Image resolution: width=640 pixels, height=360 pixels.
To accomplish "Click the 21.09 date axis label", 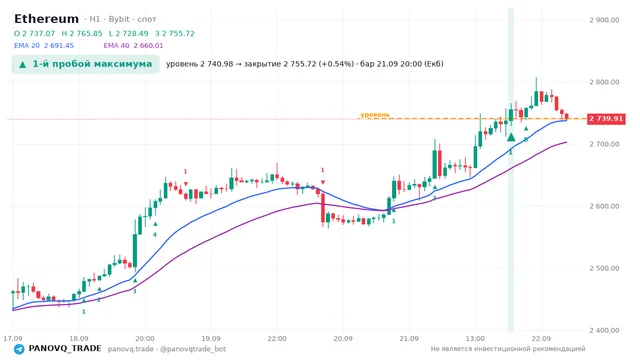I will pos(409,338).
